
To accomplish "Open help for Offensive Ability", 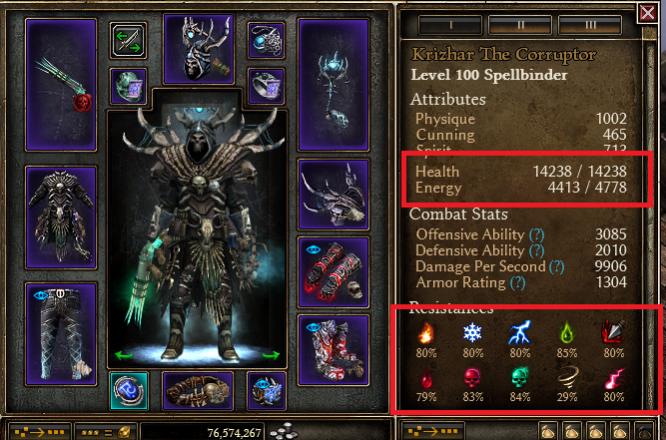I will pos(536,235).
